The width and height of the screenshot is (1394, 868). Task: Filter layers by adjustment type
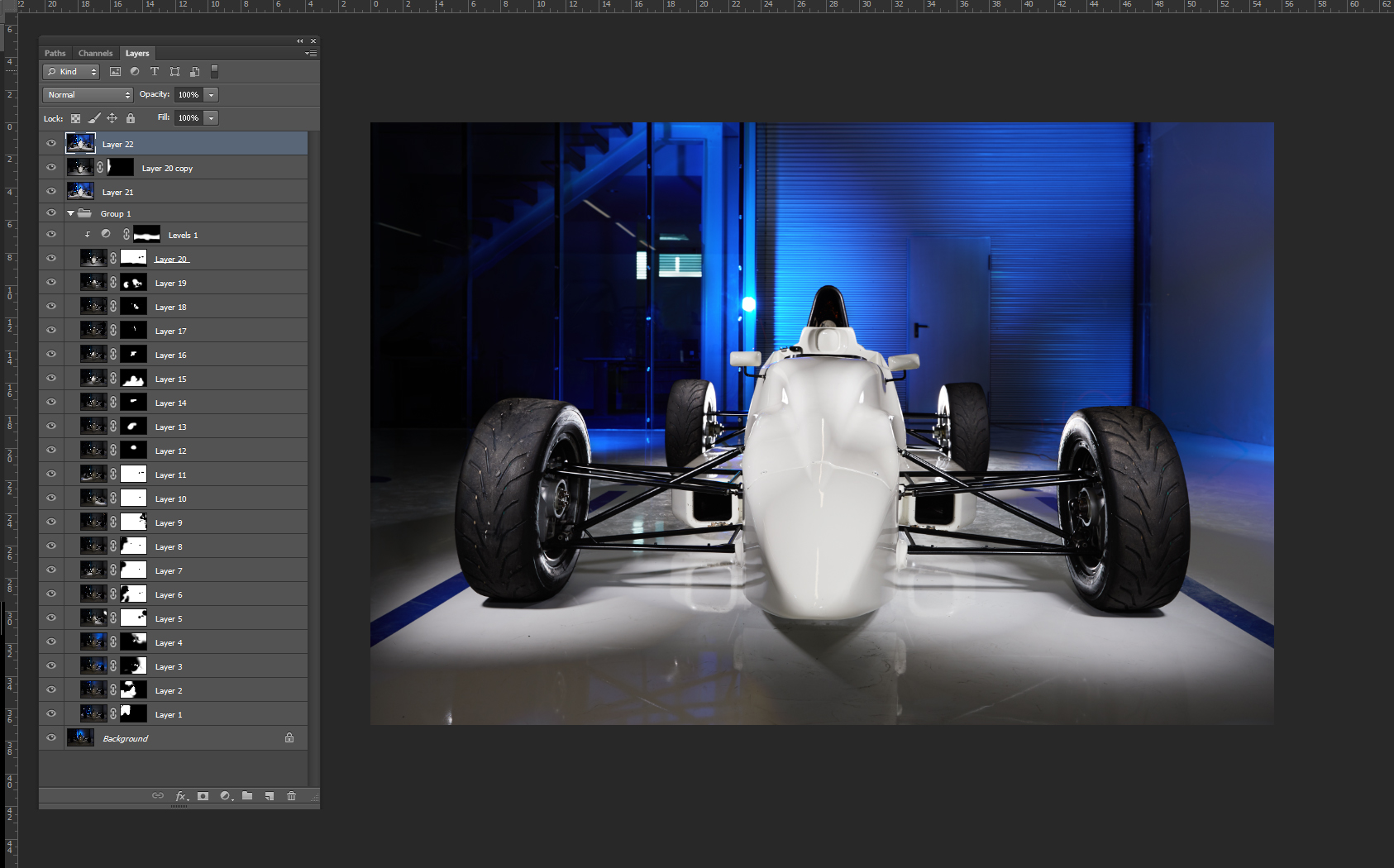(x=135, y=72)
